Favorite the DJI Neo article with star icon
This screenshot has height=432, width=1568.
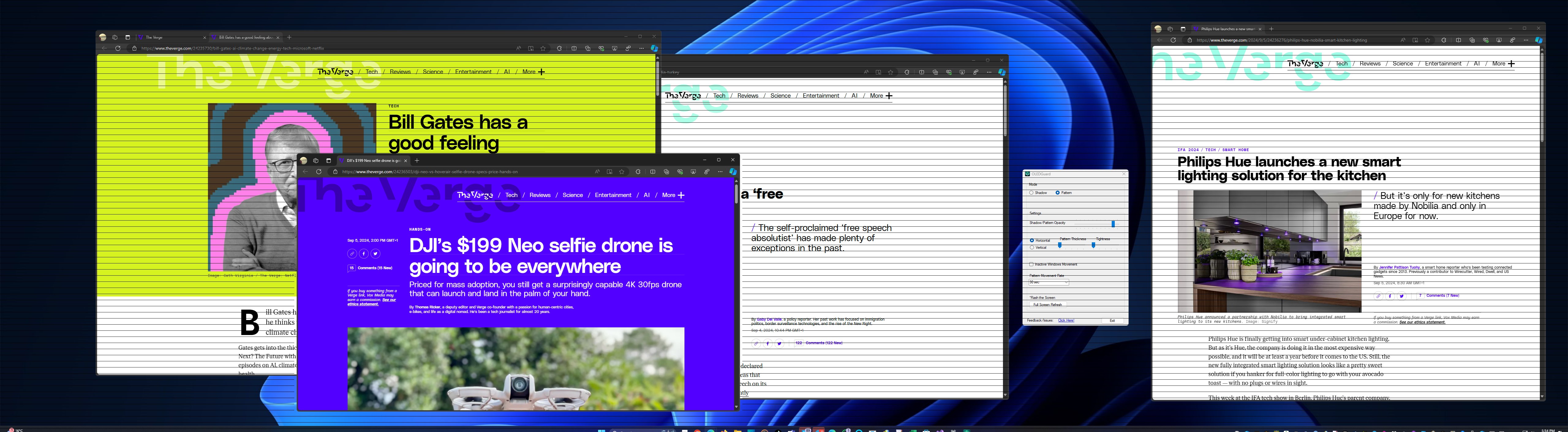pyautogui.click(x=621, y=172)
